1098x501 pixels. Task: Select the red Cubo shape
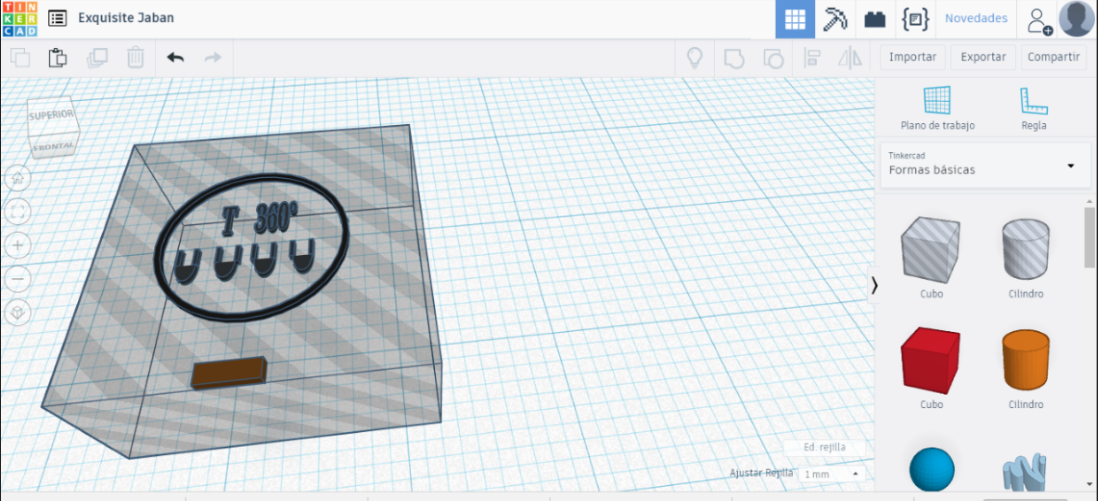point(931,360)
